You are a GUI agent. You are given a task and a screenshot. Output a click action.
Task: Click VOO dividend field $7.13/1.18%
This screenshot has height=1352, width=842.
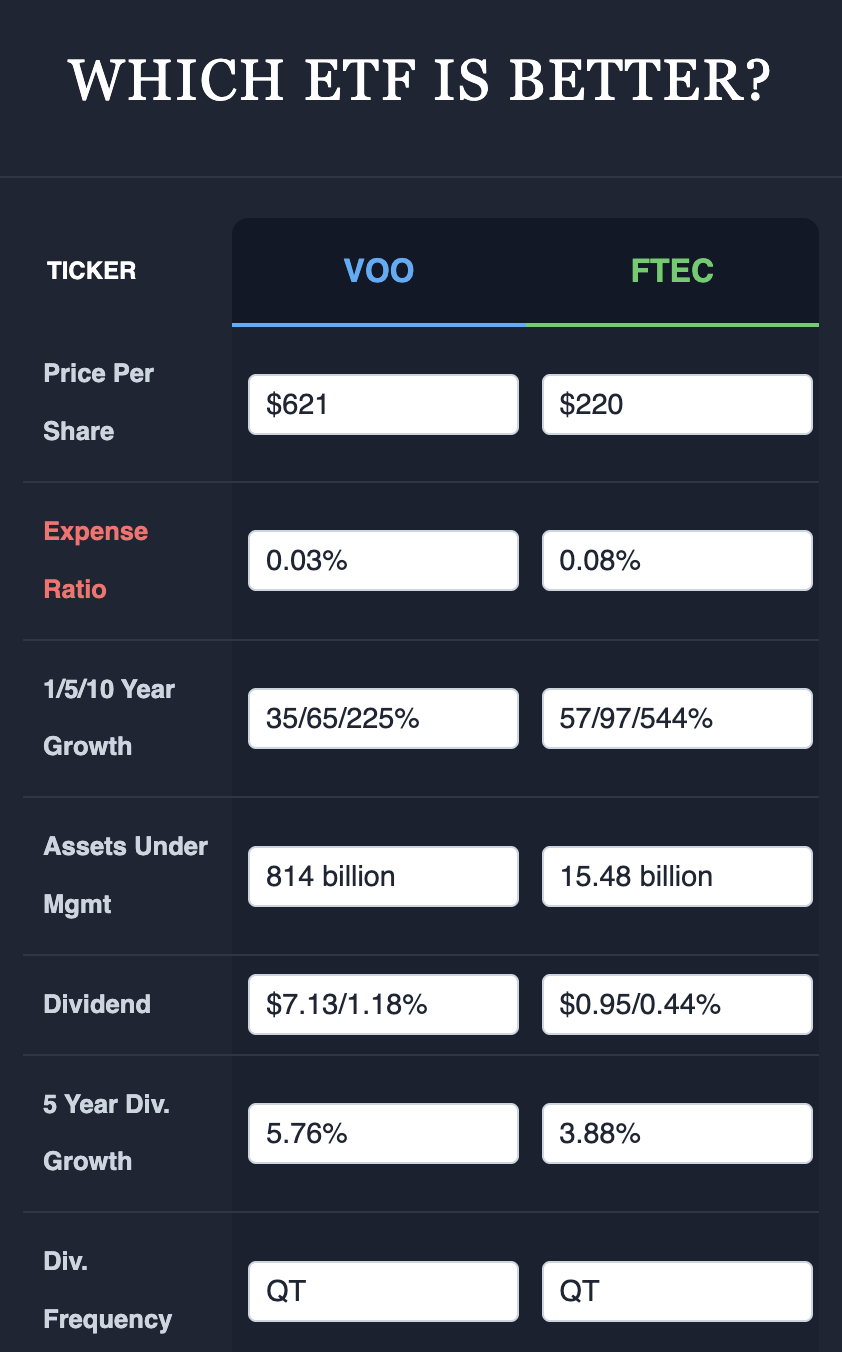pyautogui.click(x=383, y=1004)
